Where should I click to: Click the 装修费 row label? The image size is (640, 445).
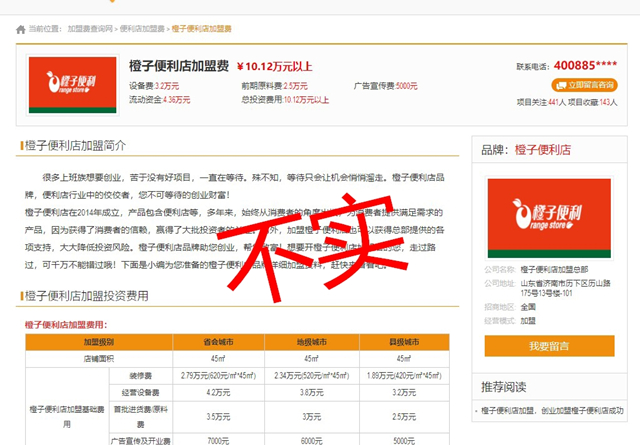(x=141, y=376)
